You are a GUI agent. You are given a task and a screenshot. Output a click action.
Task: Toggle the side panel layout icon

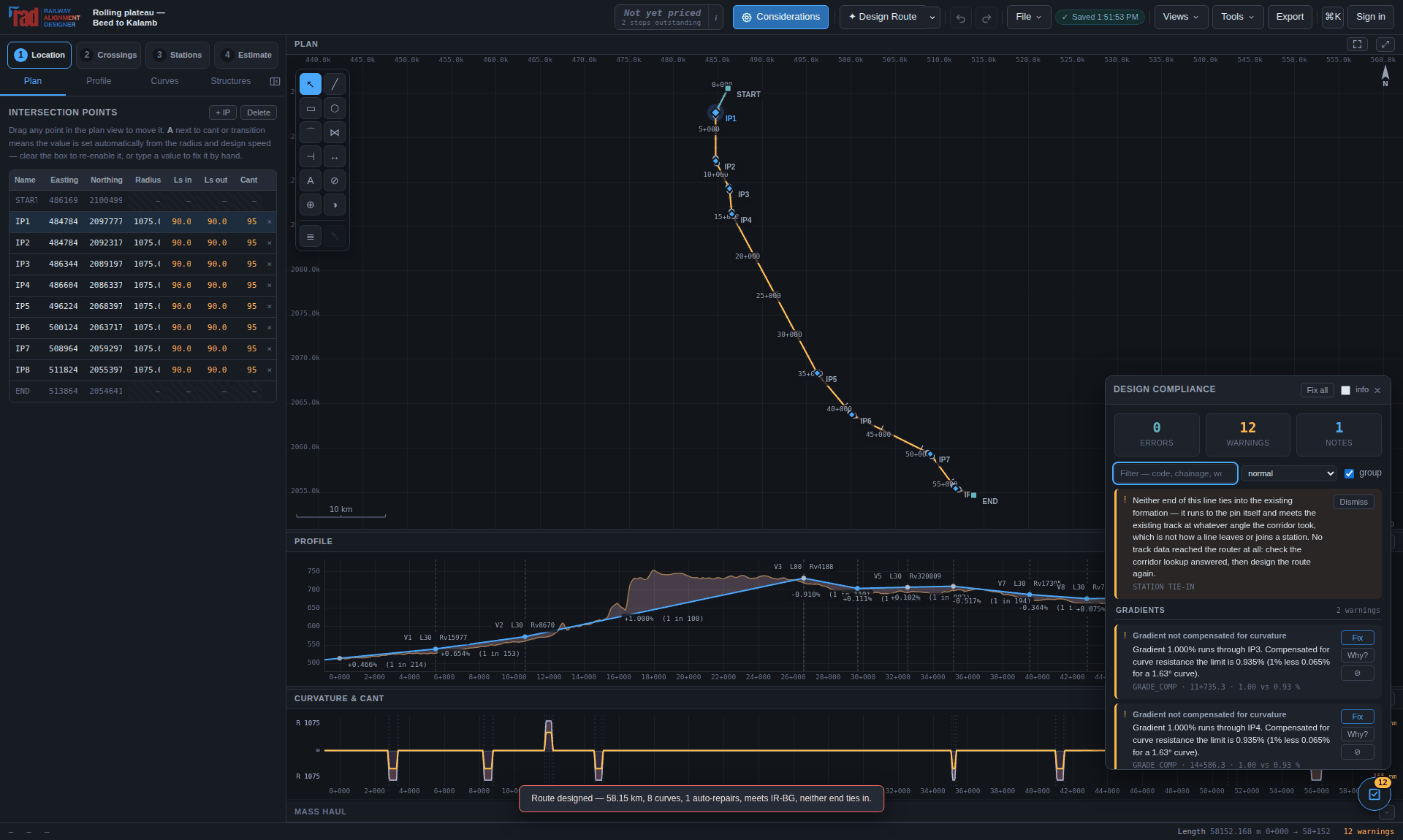pos(275,81)
